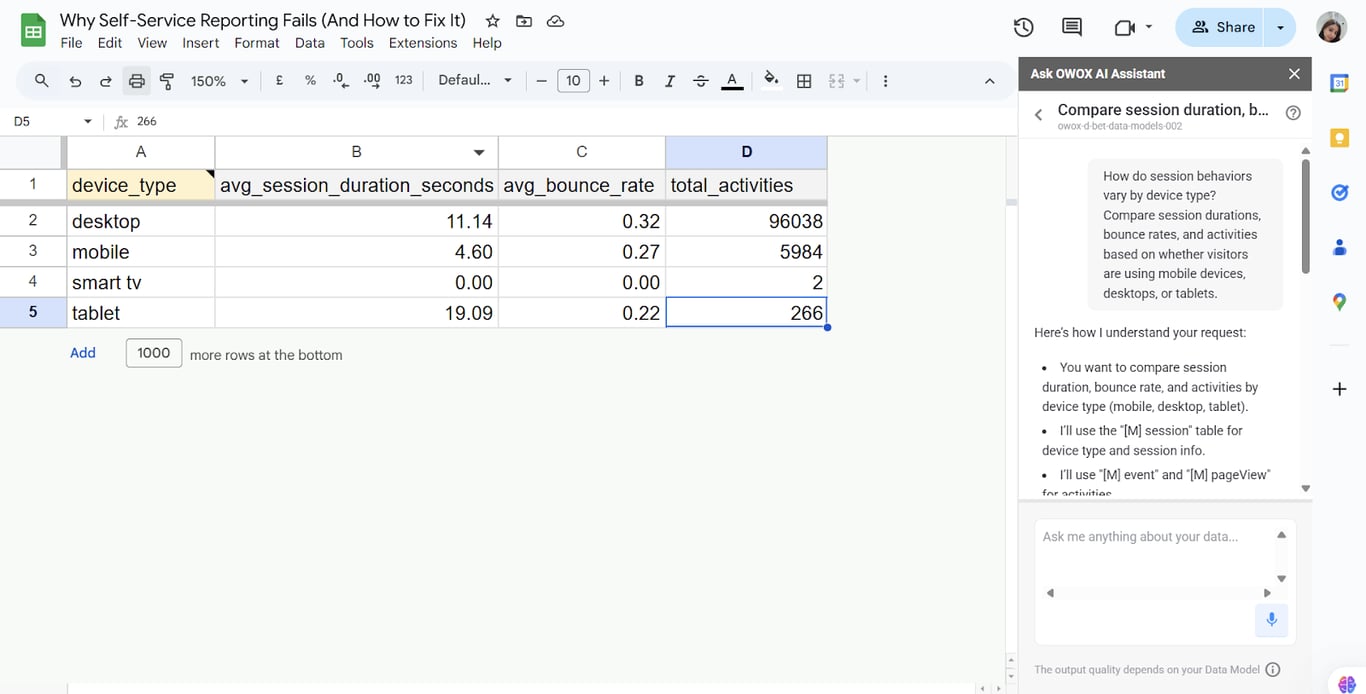Screen dimensions: 1366x694
Task: Click Add to add more rows
Action: (83, 353)
